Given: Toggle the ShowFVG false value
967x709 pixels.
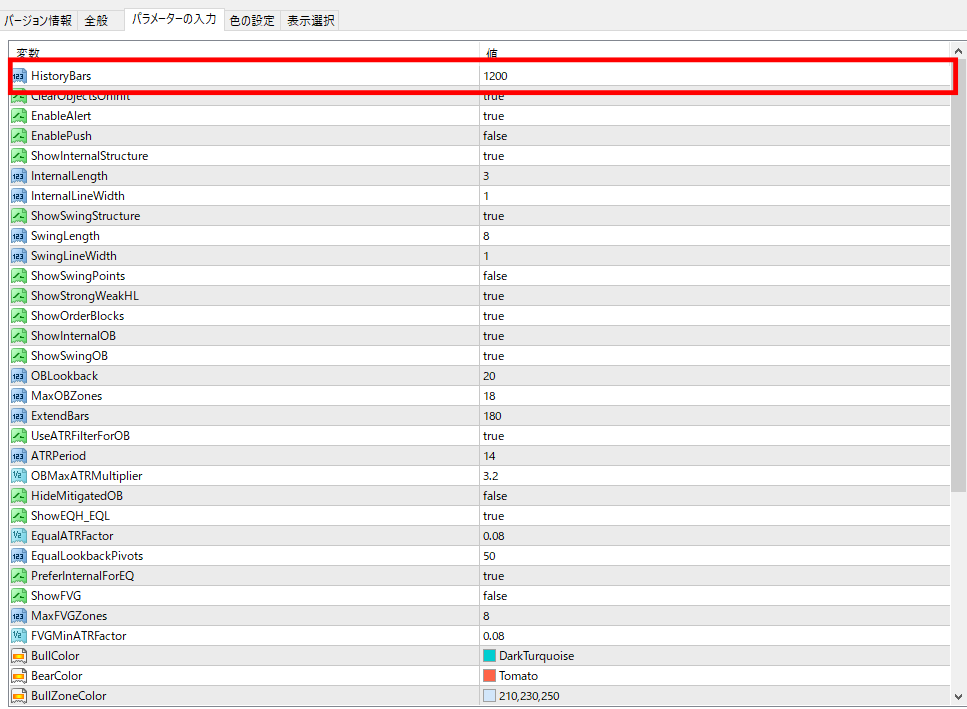Looking at the screenshot, I should (495, 596).
